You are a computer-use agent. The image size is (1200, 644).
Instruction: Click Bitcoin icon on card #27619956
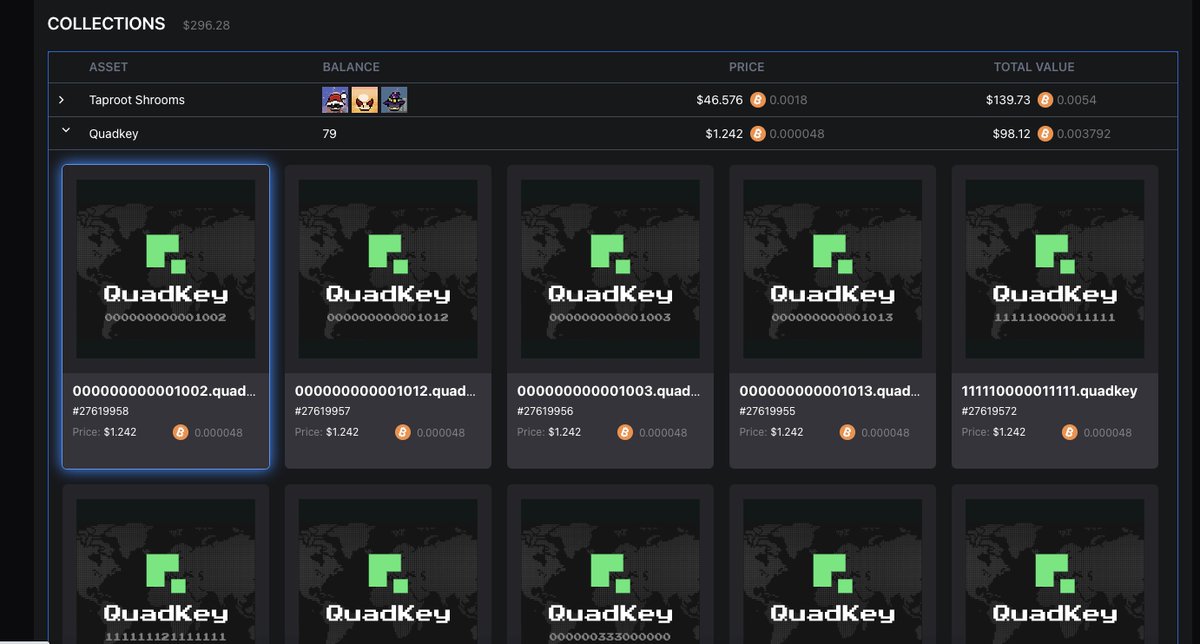point(625,432)
